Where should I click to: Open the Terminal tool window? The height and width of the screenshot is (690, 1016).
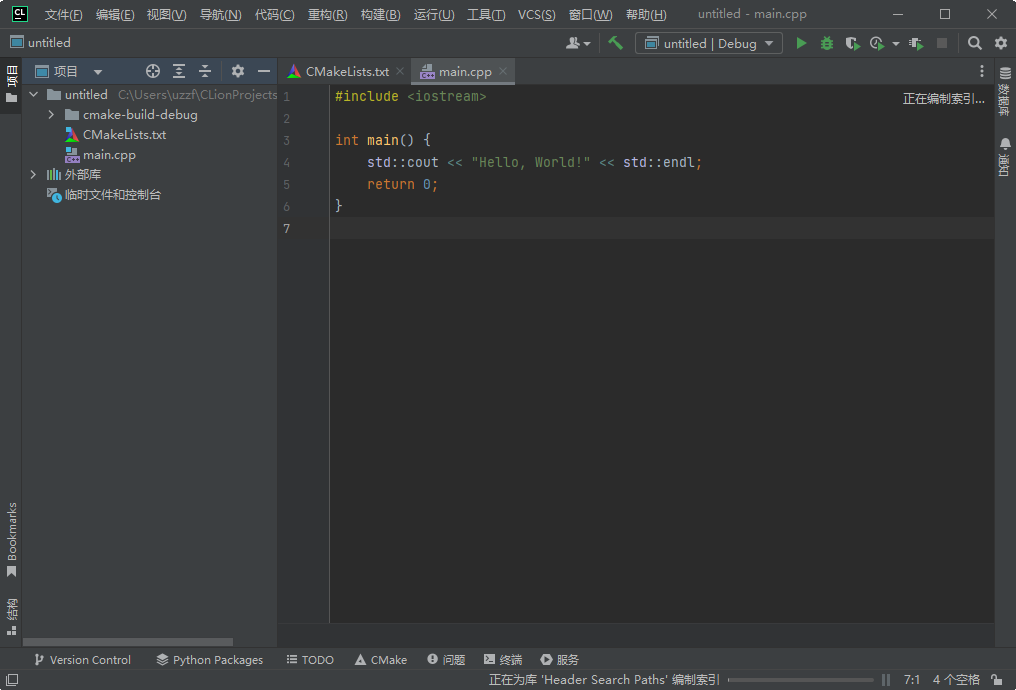[503, 660]
